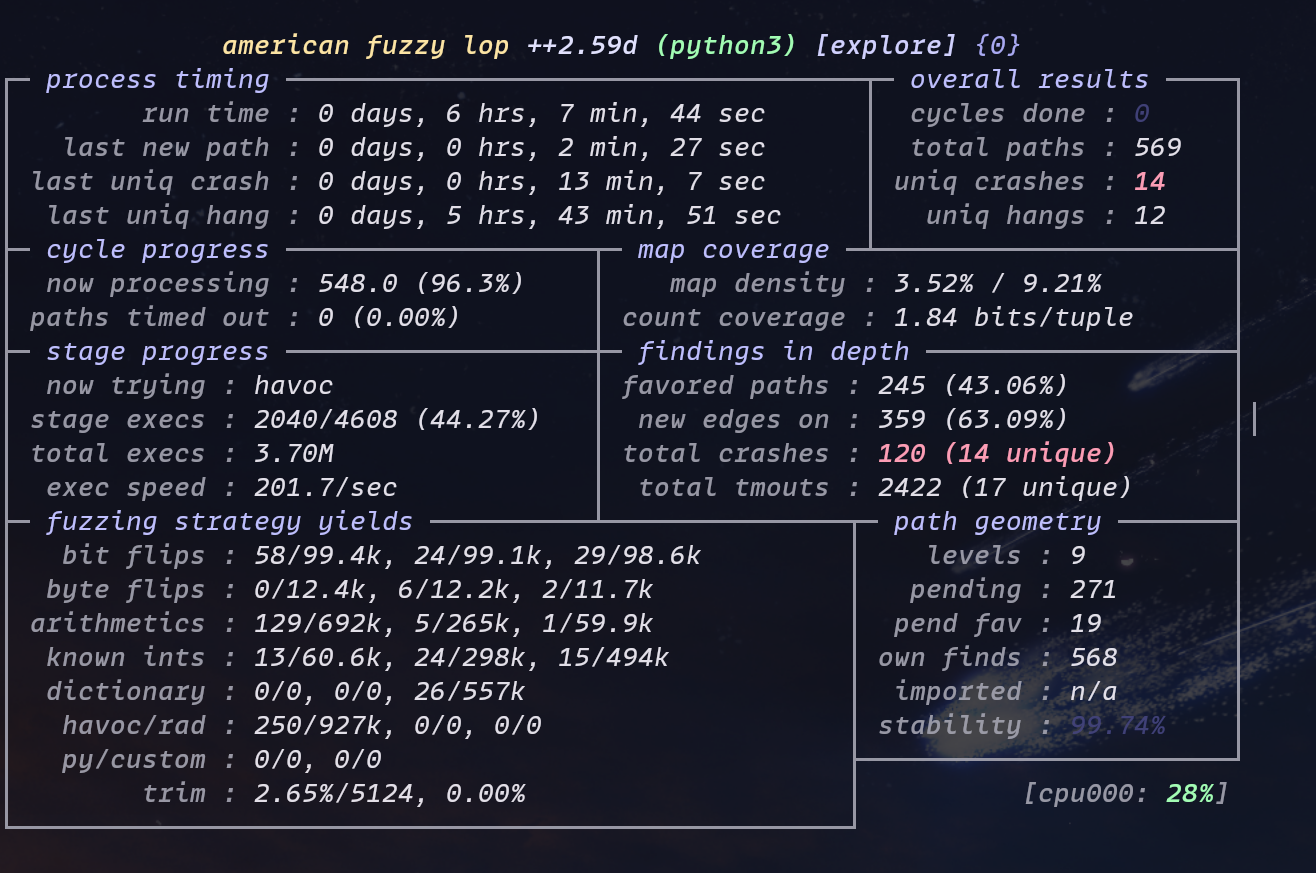The width and height of the screenshot is (1316, 873).
Task: Select dictionary value "0/0, 0/0, 26/557k"
Action: pos(390,692)
